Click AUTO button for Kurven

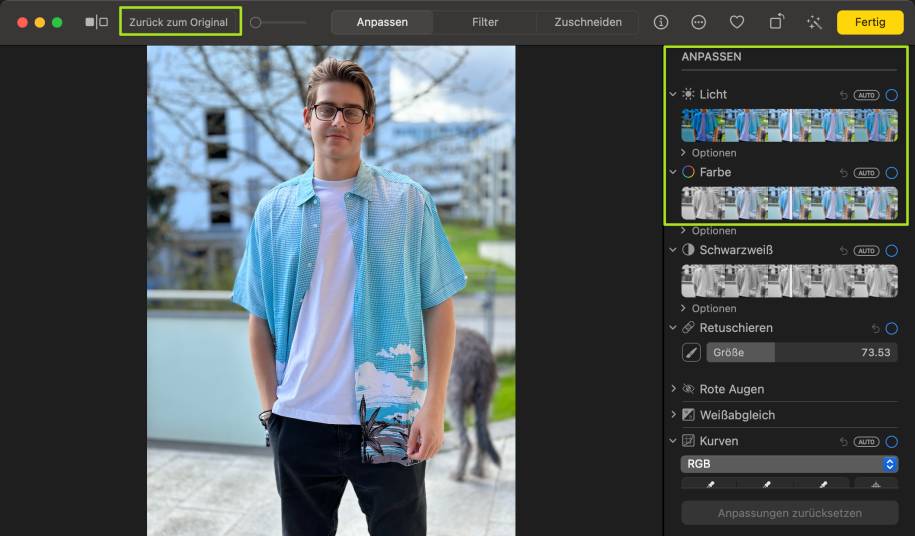866,442
